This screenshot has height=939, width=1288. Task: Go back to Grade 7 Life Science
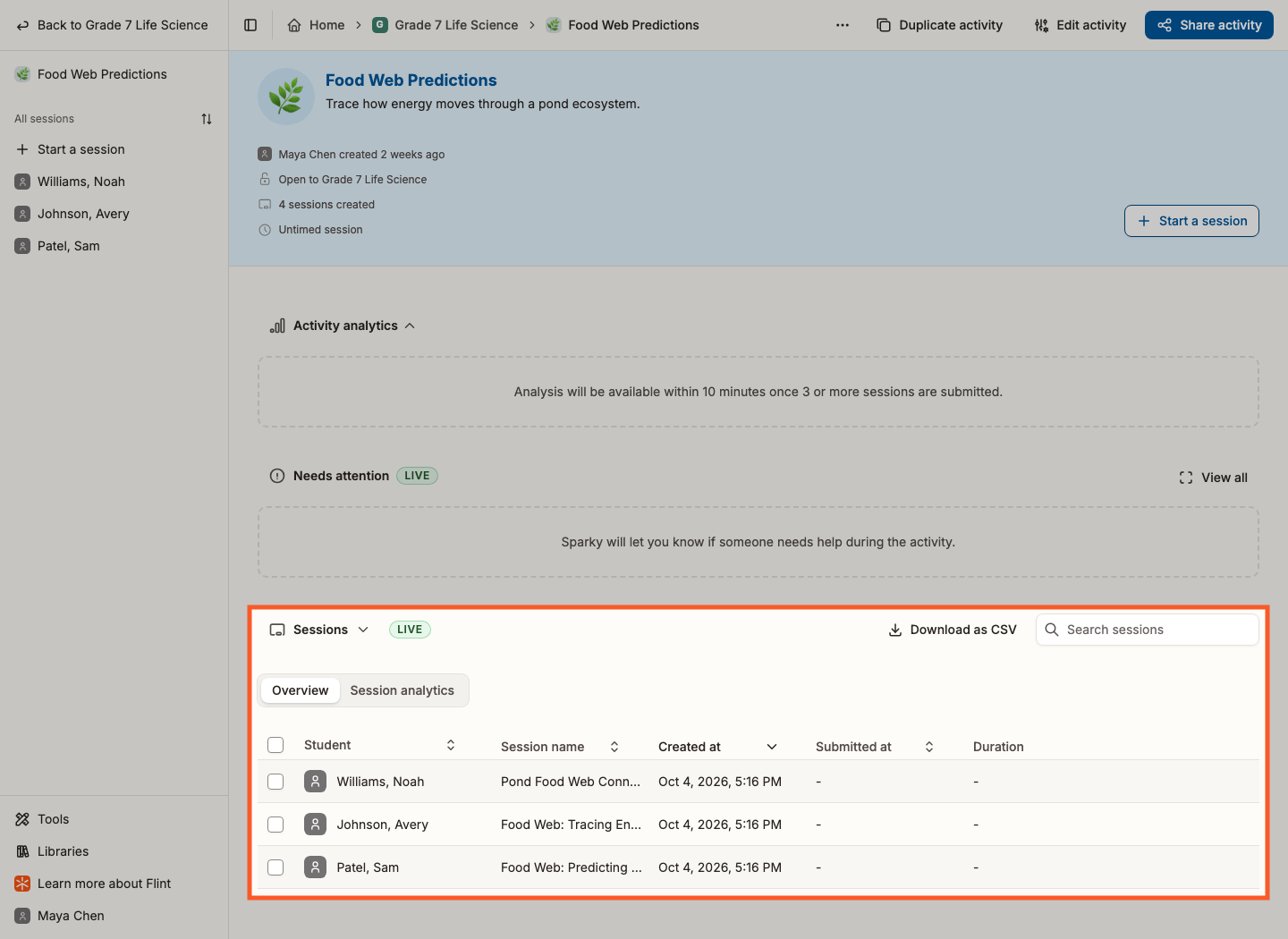[x=113, y=25]
